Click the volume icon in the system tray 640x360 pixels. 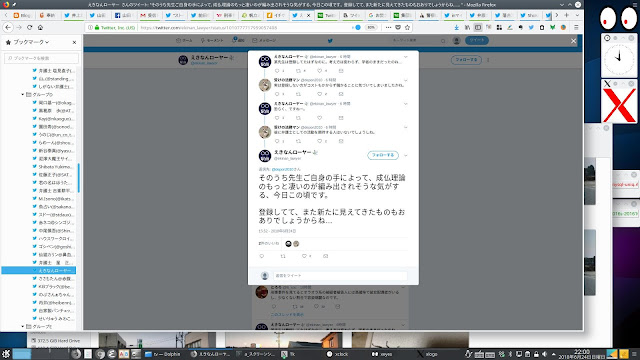[x=544, y=354]
